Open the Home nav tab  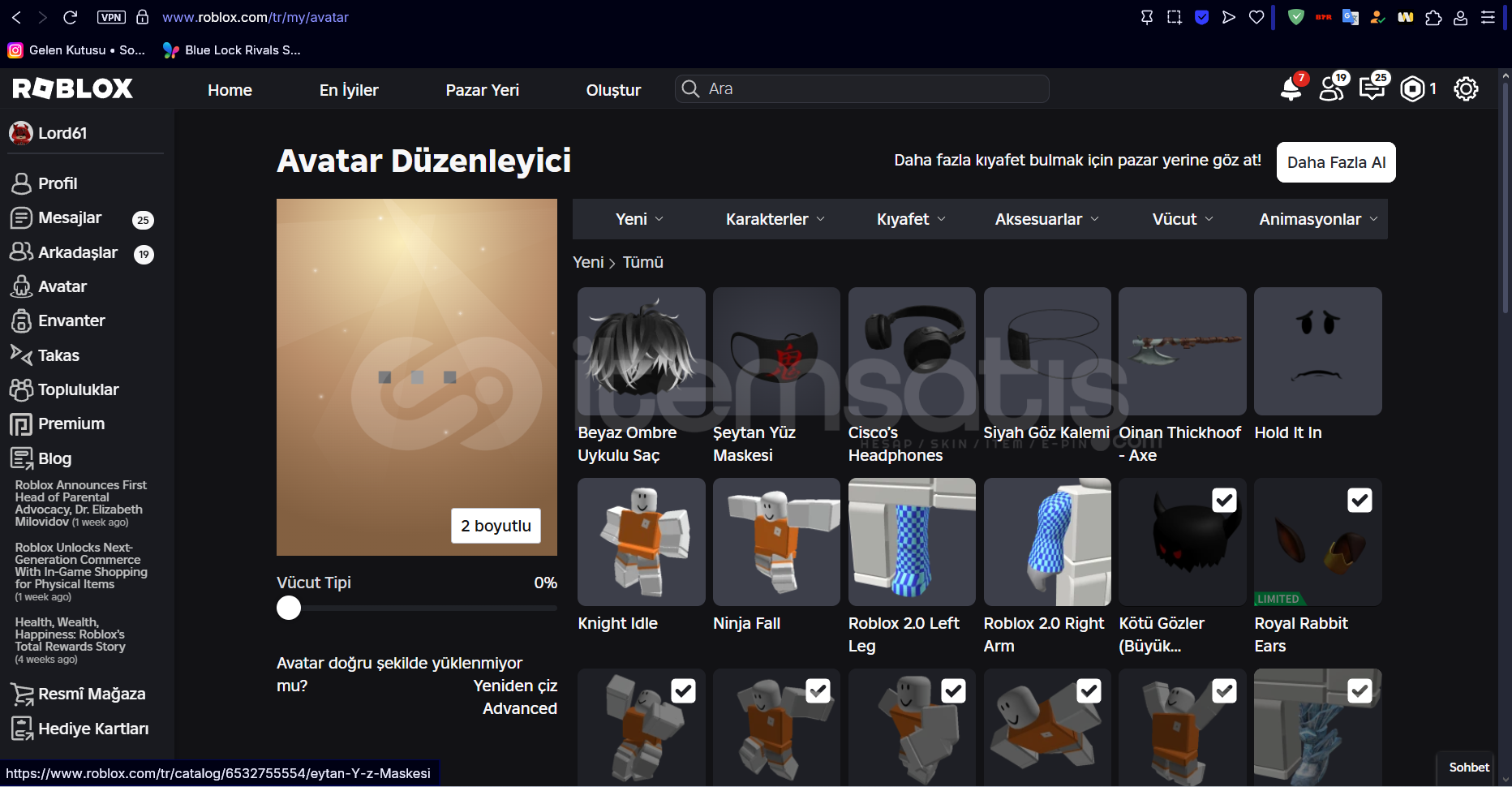tap(230, 90)
